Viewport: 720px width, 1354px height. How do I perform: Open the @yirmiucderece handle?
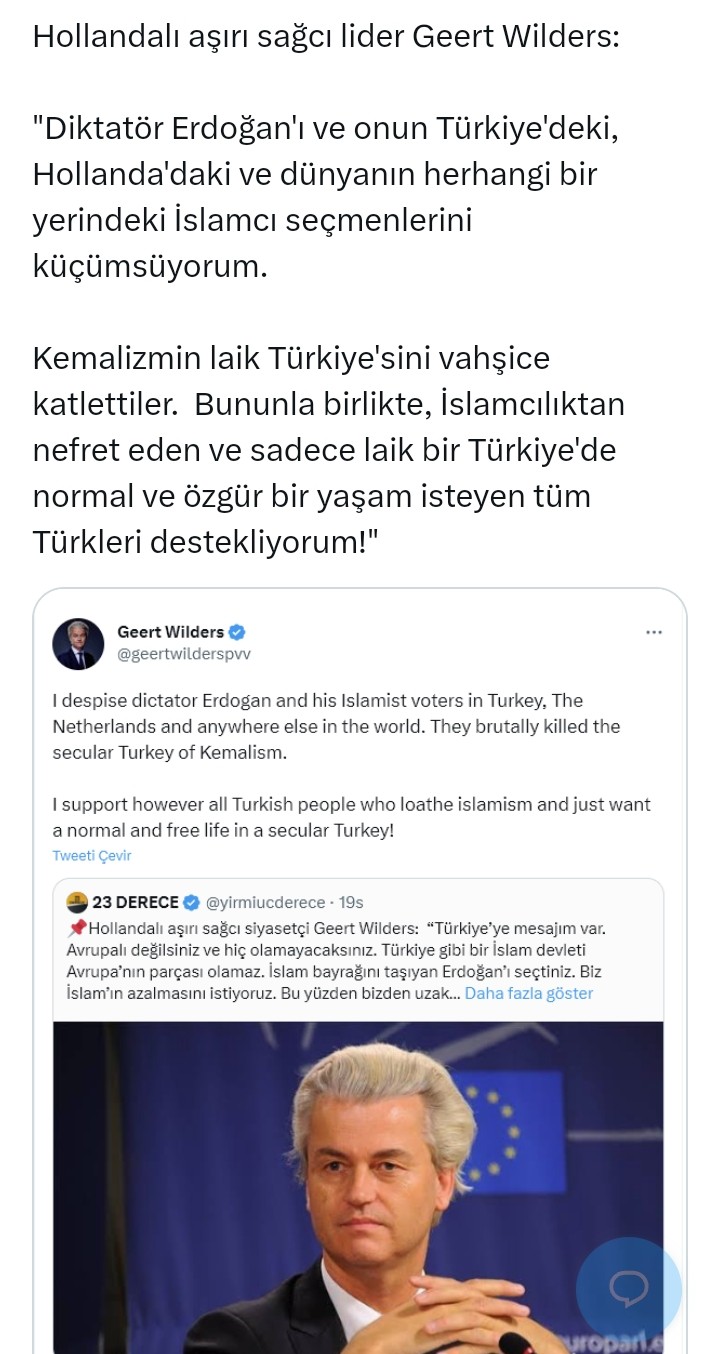coord(265,903)
